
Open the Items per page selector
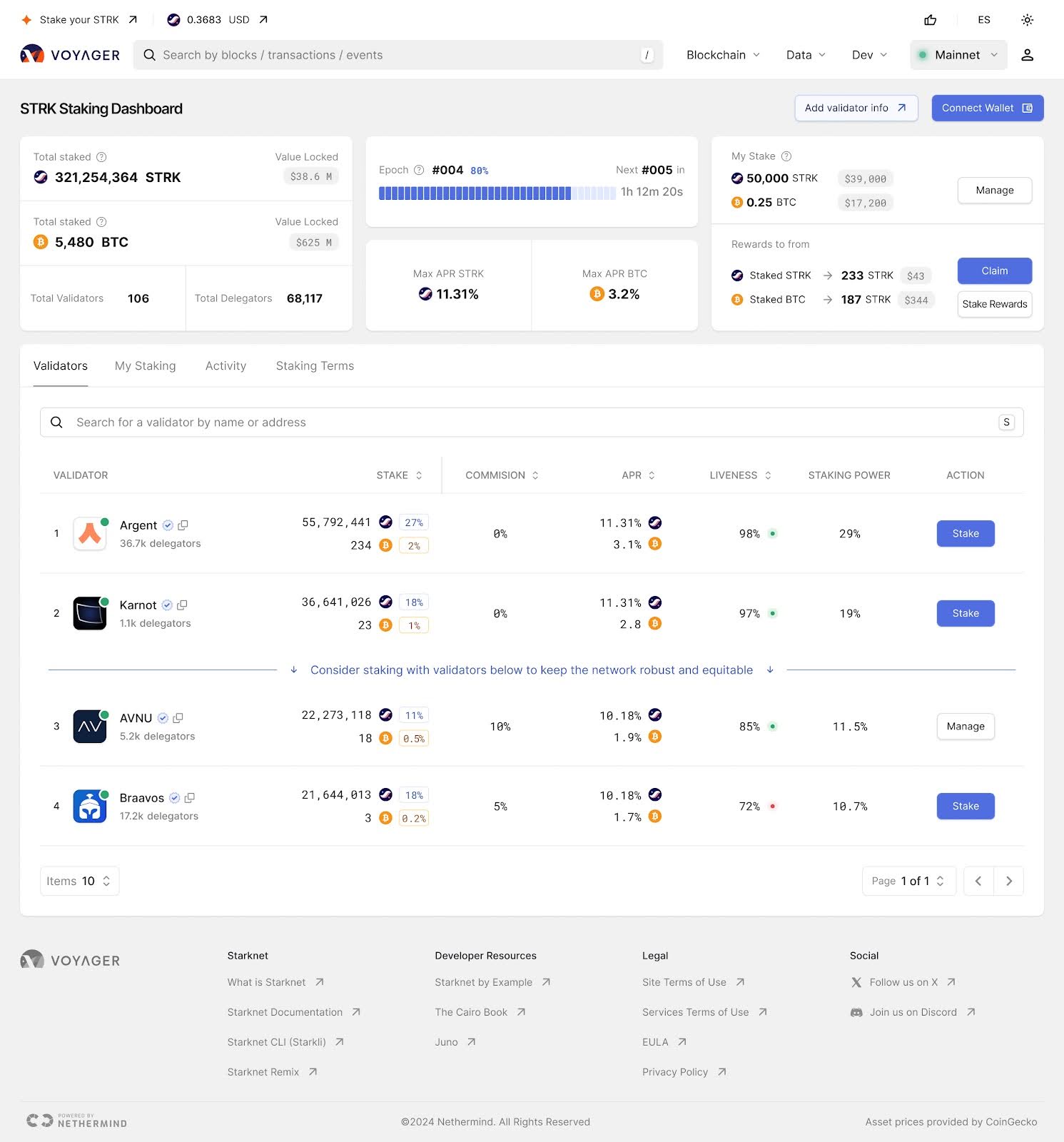click(79, 881)
